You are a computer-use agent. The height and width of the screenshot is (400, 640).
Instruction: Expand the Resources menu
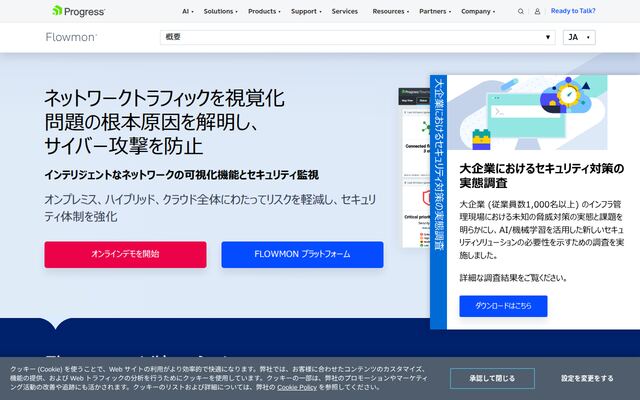tap(391, 11)
